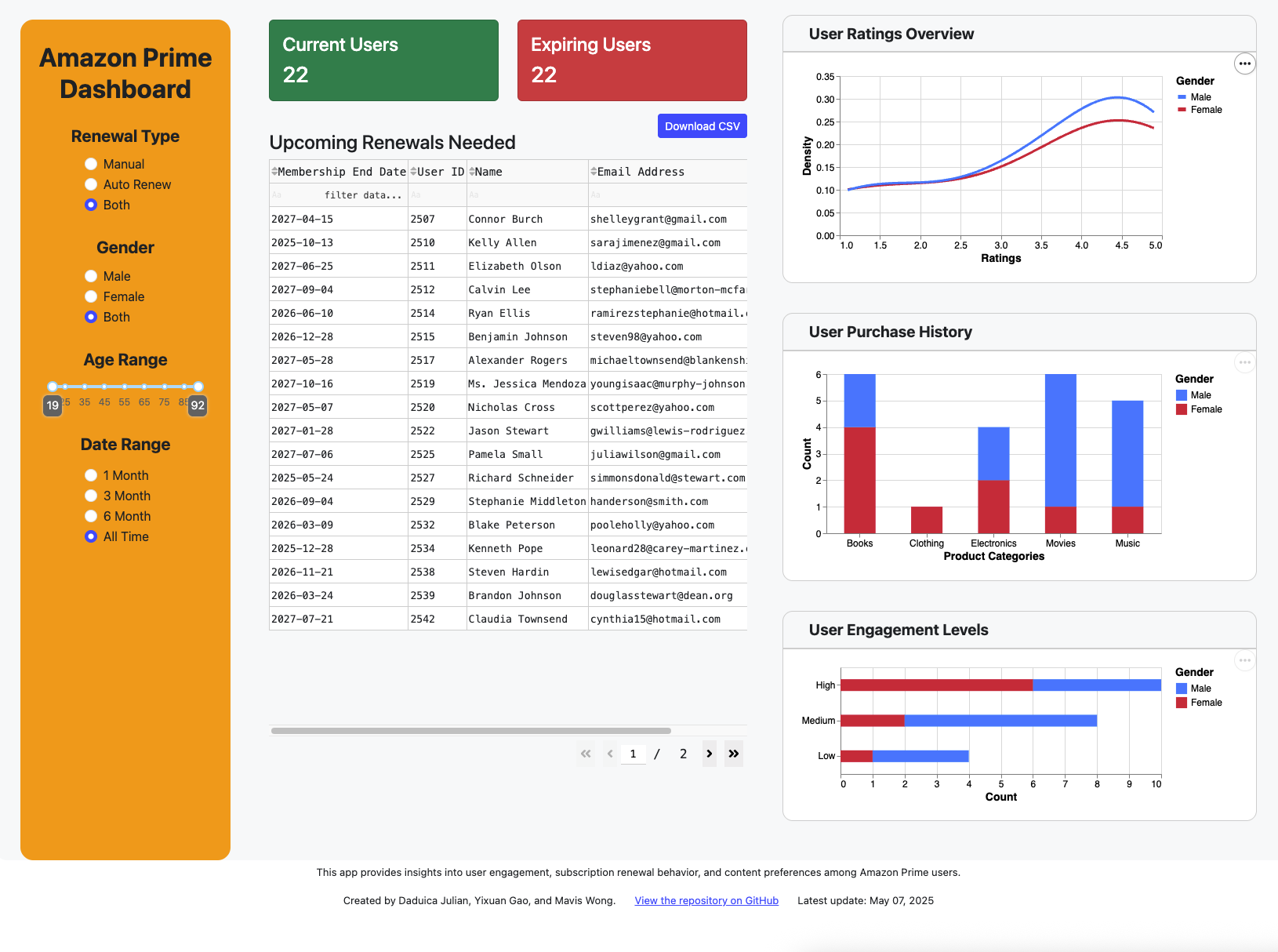Click date 2026-06-10 cell

point(338,313)
